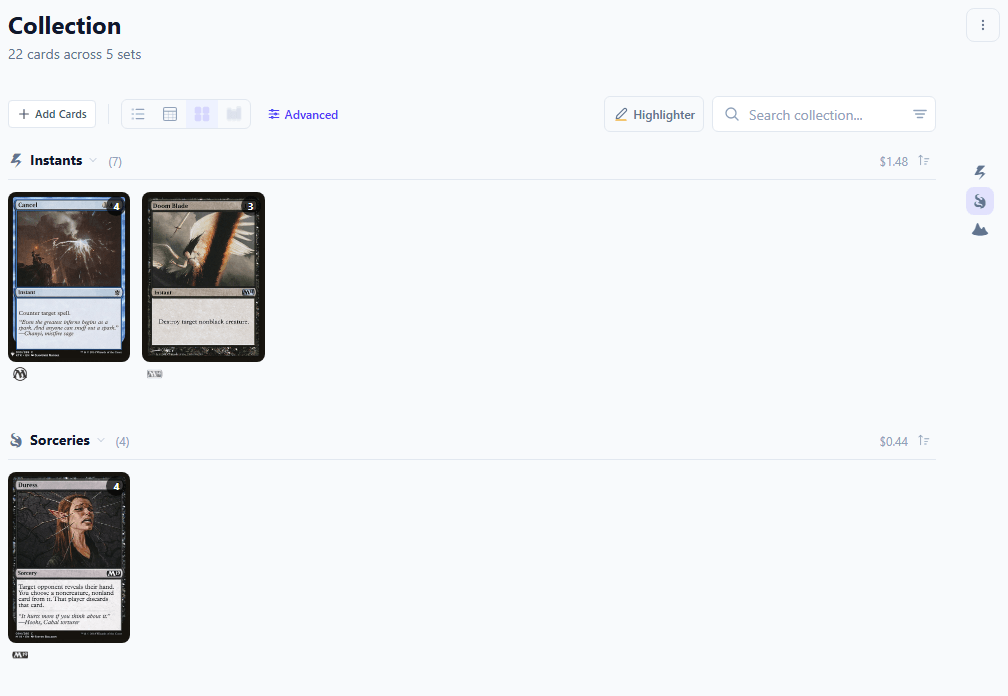Switch to list view layout
The height and width of the screenshot is (696, 1008).
pos(137,114)
